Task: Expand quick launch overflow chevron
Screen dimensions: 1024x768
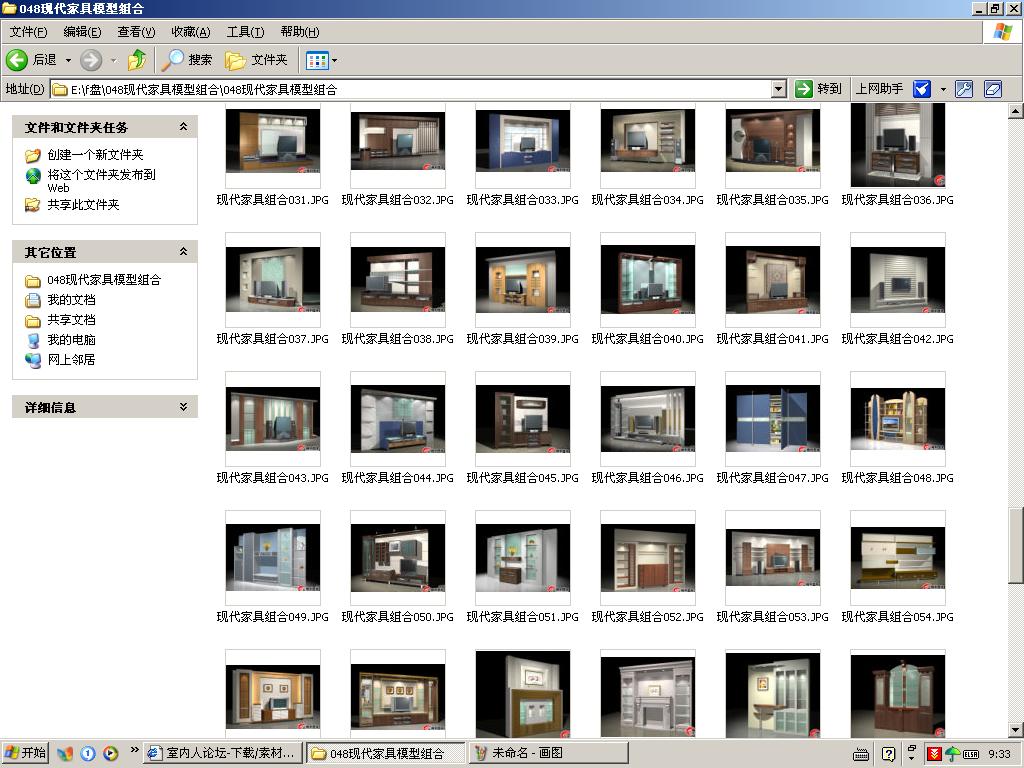Action: (x=135, y=750)
